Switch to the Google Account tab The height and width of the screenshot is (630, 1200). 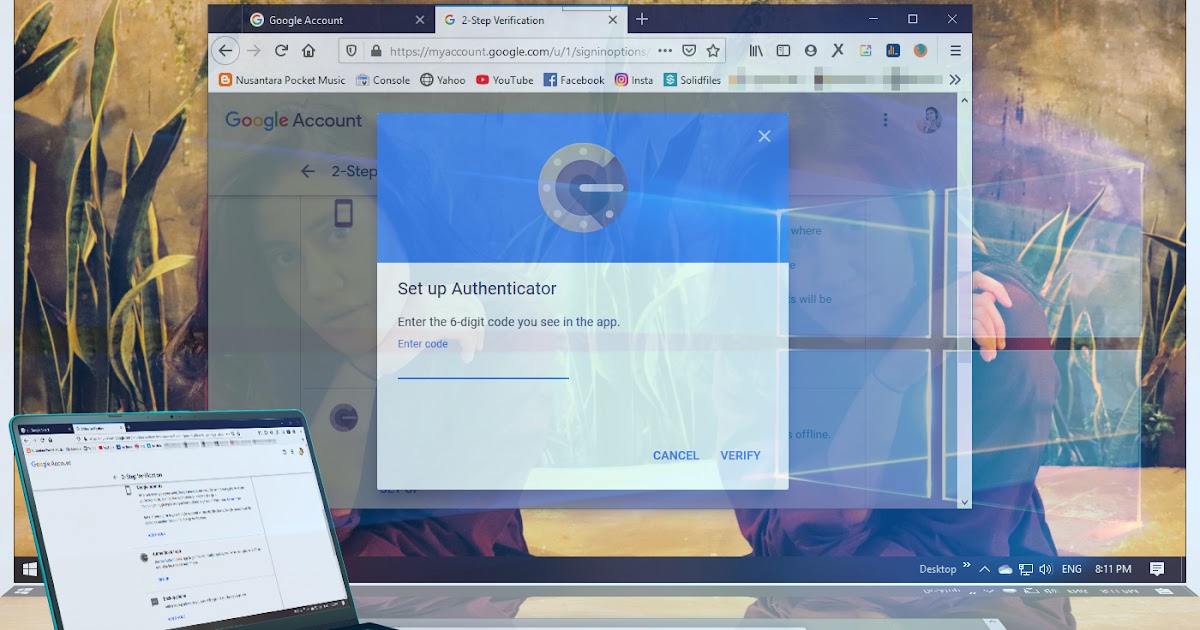point(305,19)
